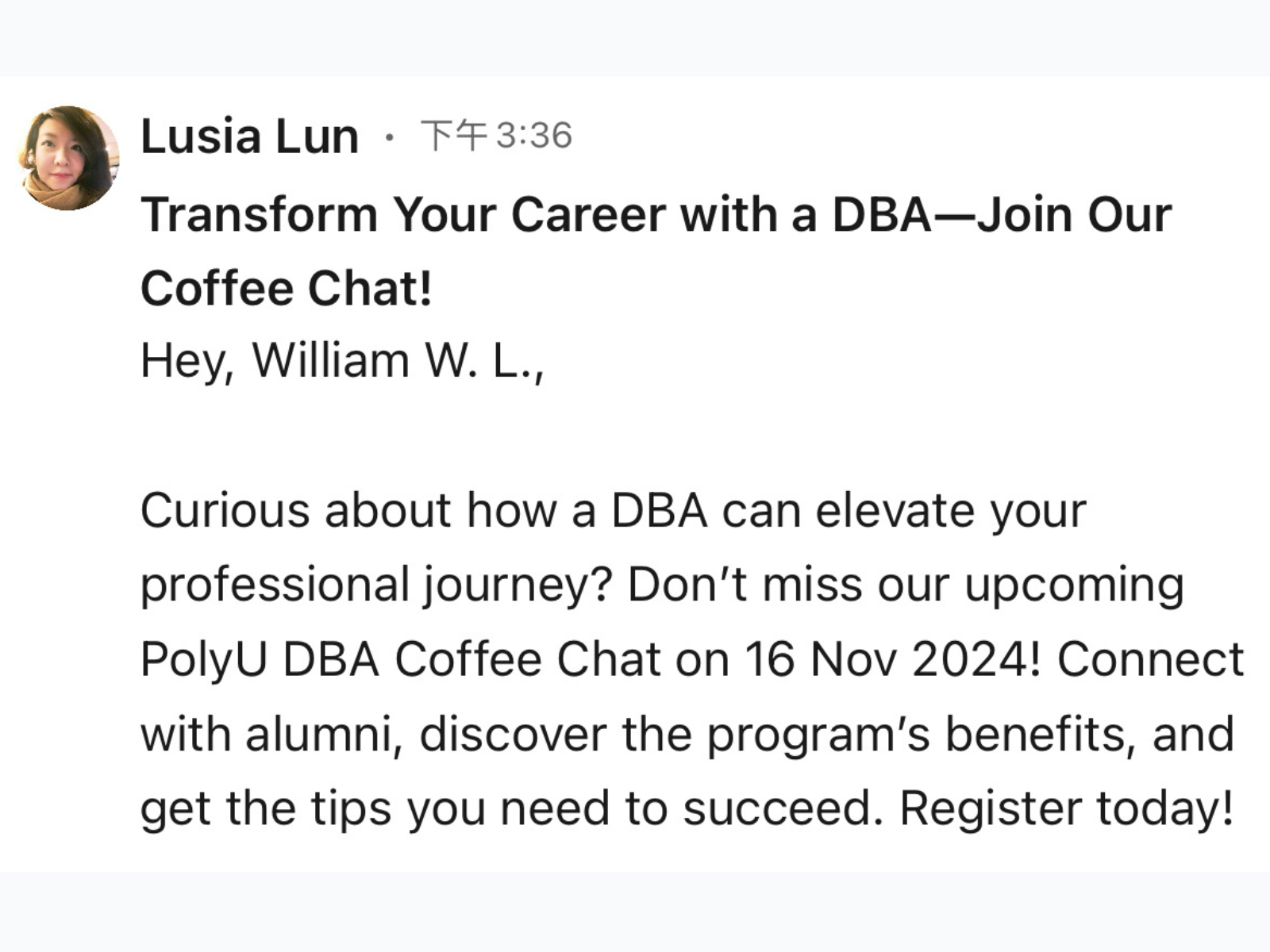Click "Coffee Chat!" in the bold headline

[x=287, y=288]
